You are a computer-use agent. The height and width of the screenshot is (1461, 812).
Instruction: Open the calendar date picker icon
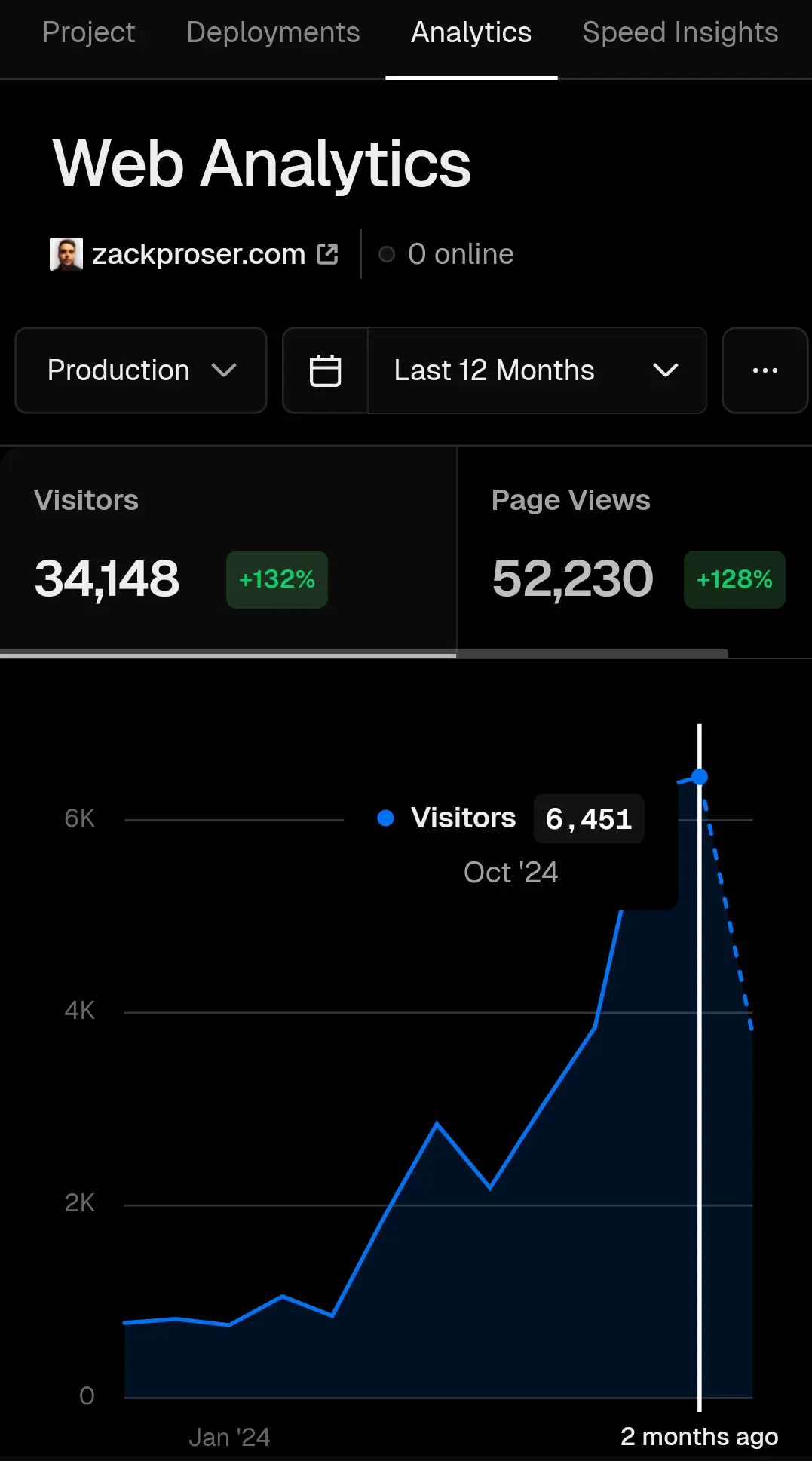326,370
